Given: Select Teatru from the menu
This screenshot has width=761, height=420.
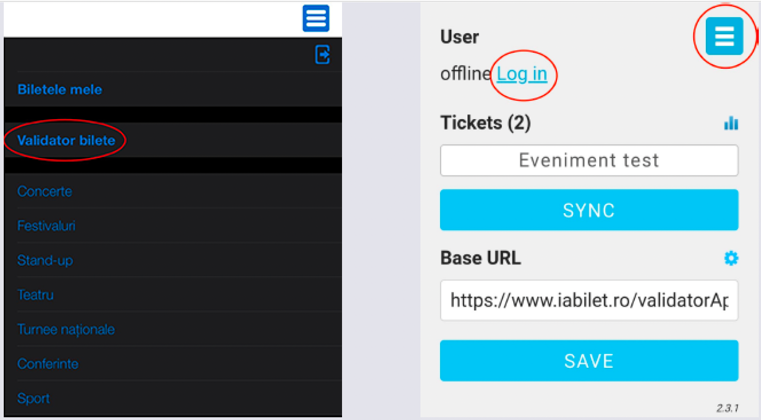Looking at the screenshot, I should (x=36, y=295).
